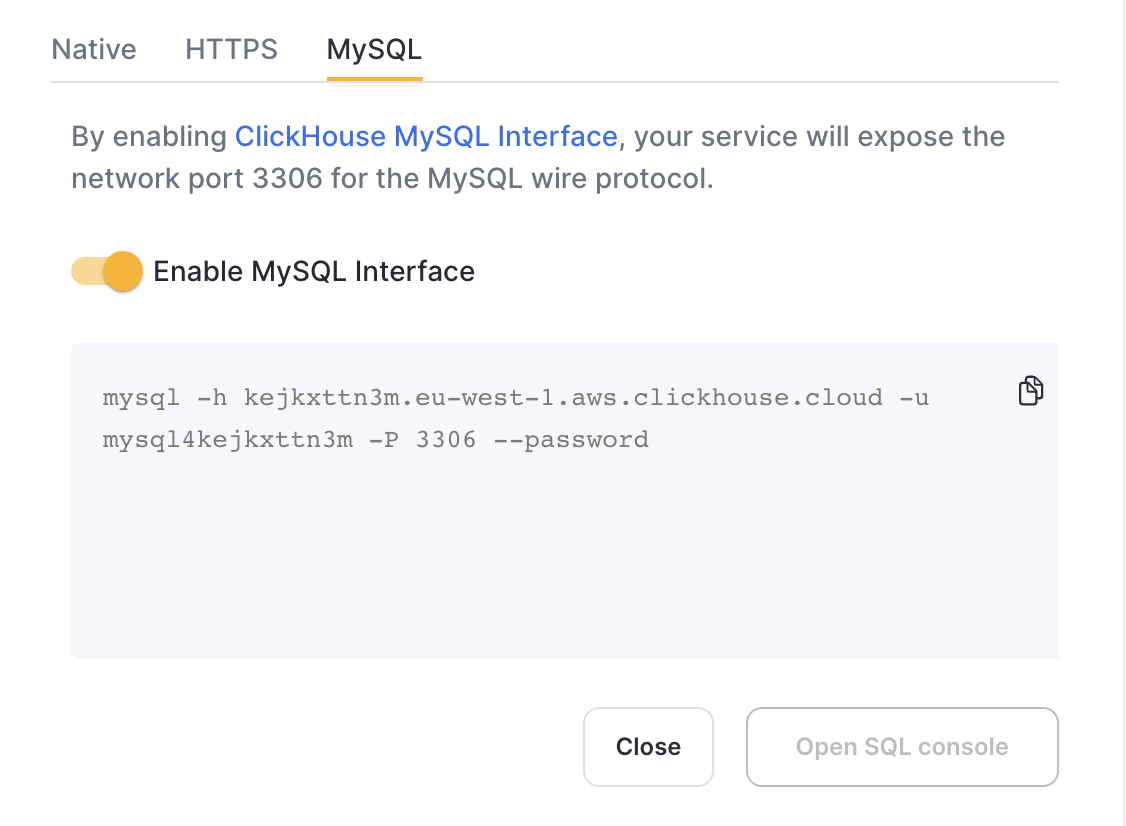Disable the MySQL Interface toggle
This screenshot has width=1126, height=826.
(106, 271)
